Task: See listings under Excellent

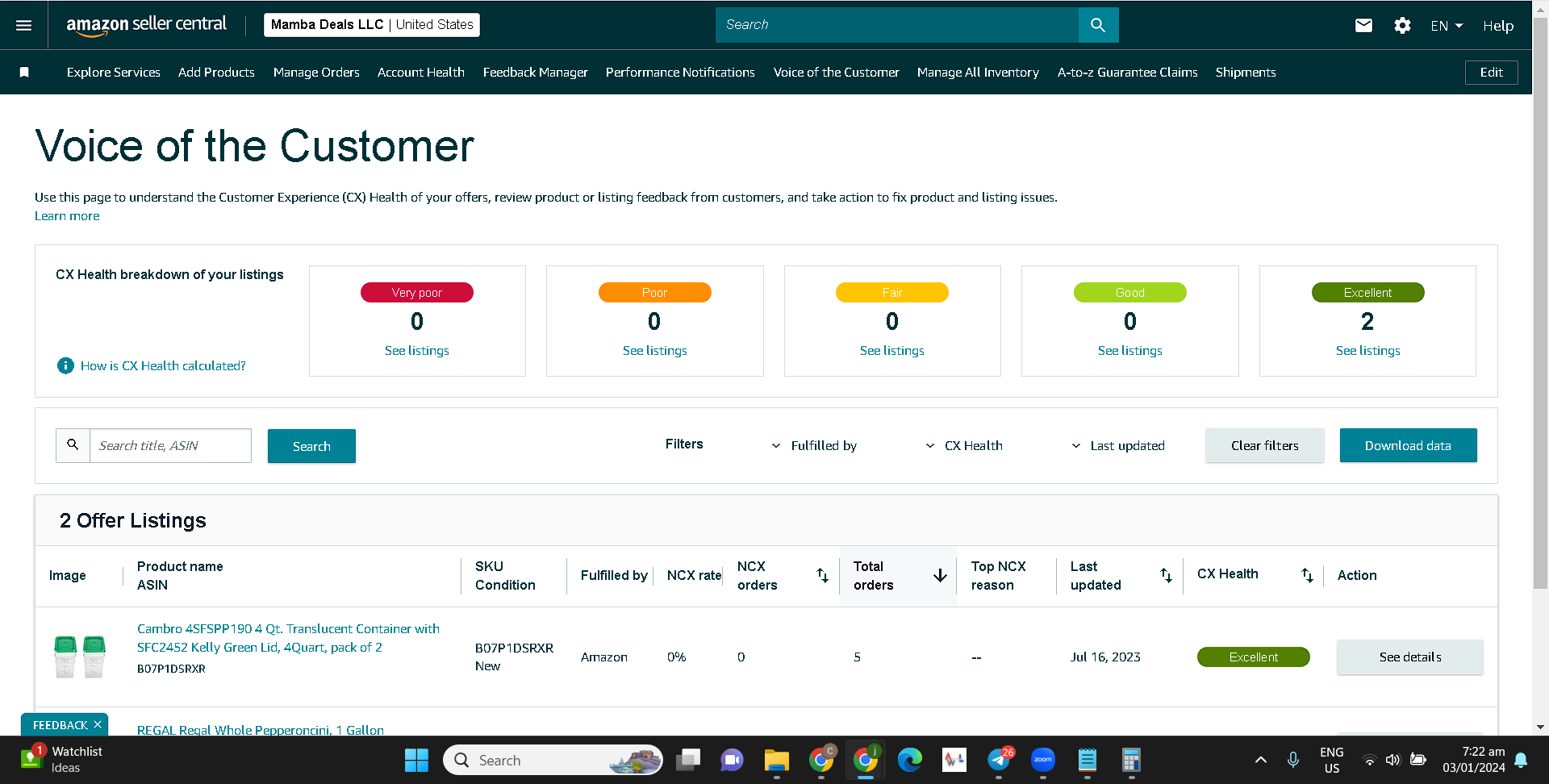Action: (x=1367, y=351)
